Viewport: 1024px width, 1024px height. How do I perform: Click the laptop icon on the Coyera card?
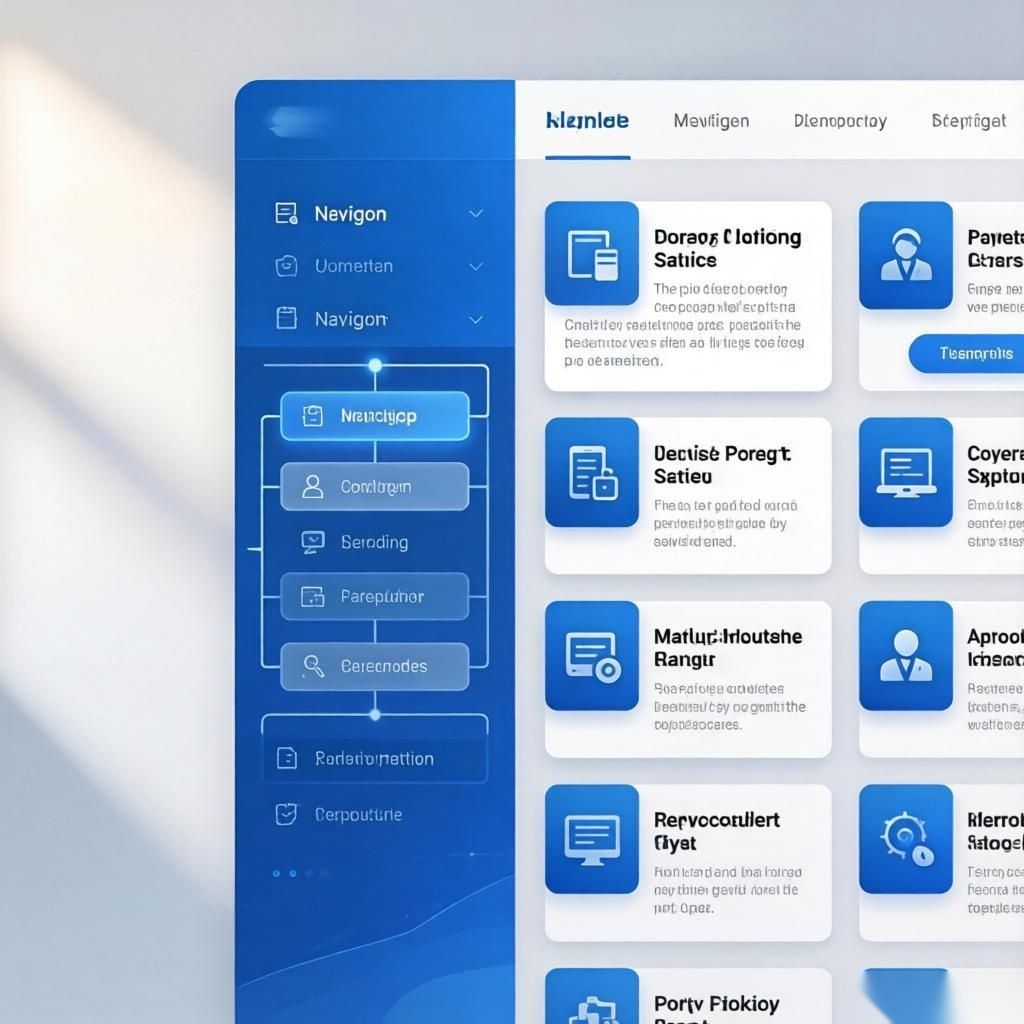coord(905,472)
